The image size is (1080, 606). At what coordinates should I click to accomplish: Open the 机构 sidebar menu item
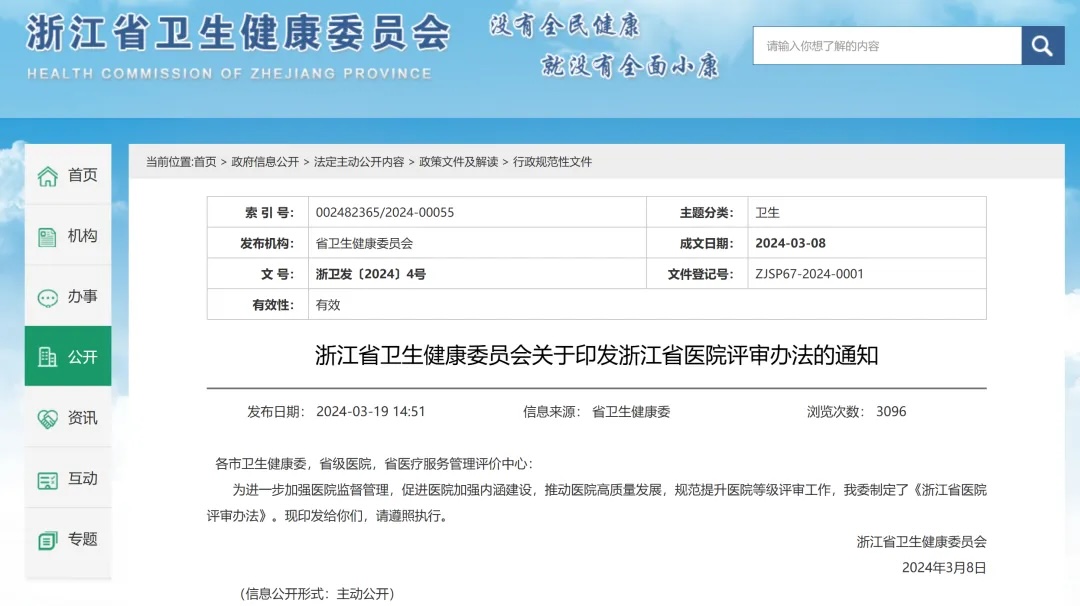(68, 236)
